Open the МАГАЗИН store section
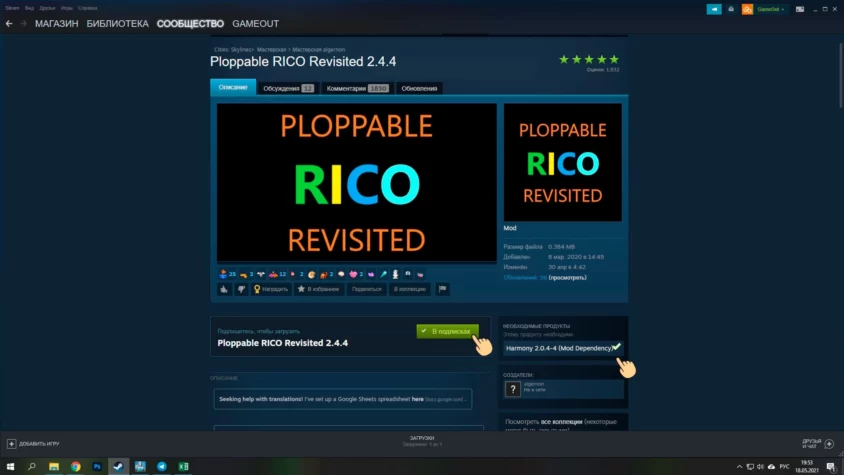 tap(57, 24)
